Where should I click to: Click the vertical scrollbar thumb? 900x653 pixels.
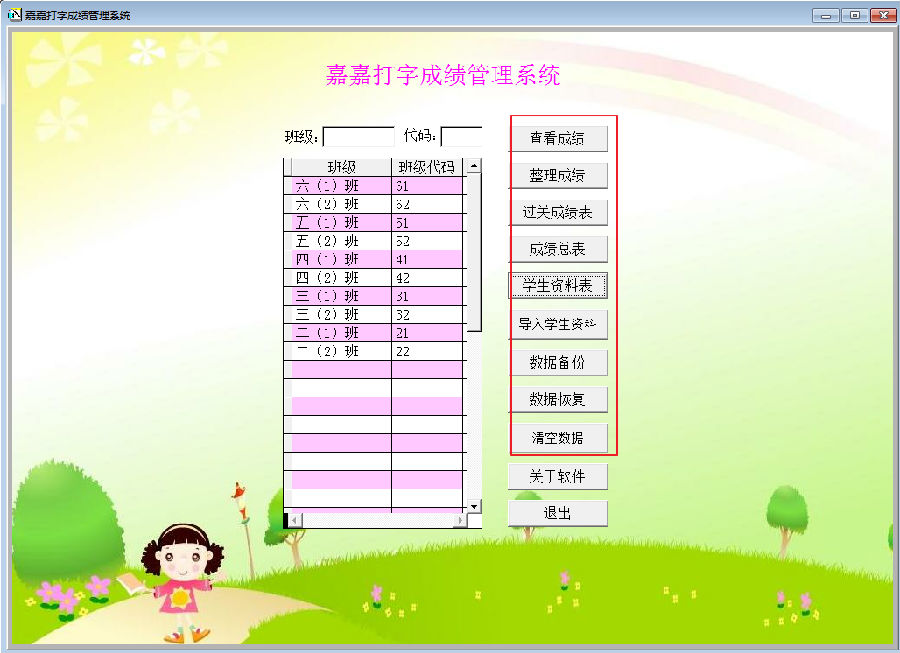pyautogui.click(x=474, y=252)
